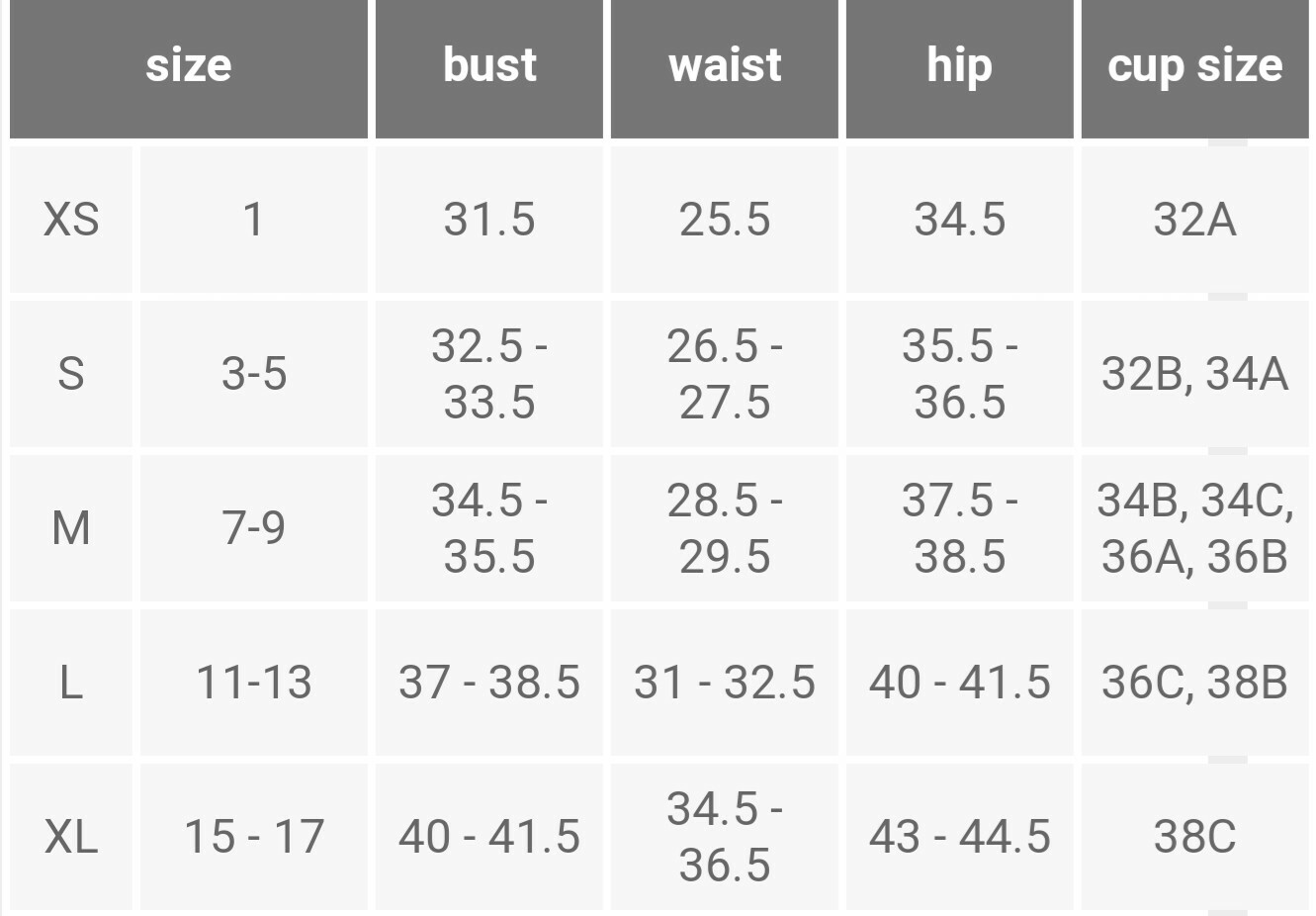
Task: Click the bust column header
Action: pyautogui.click(x=489, y=68)
